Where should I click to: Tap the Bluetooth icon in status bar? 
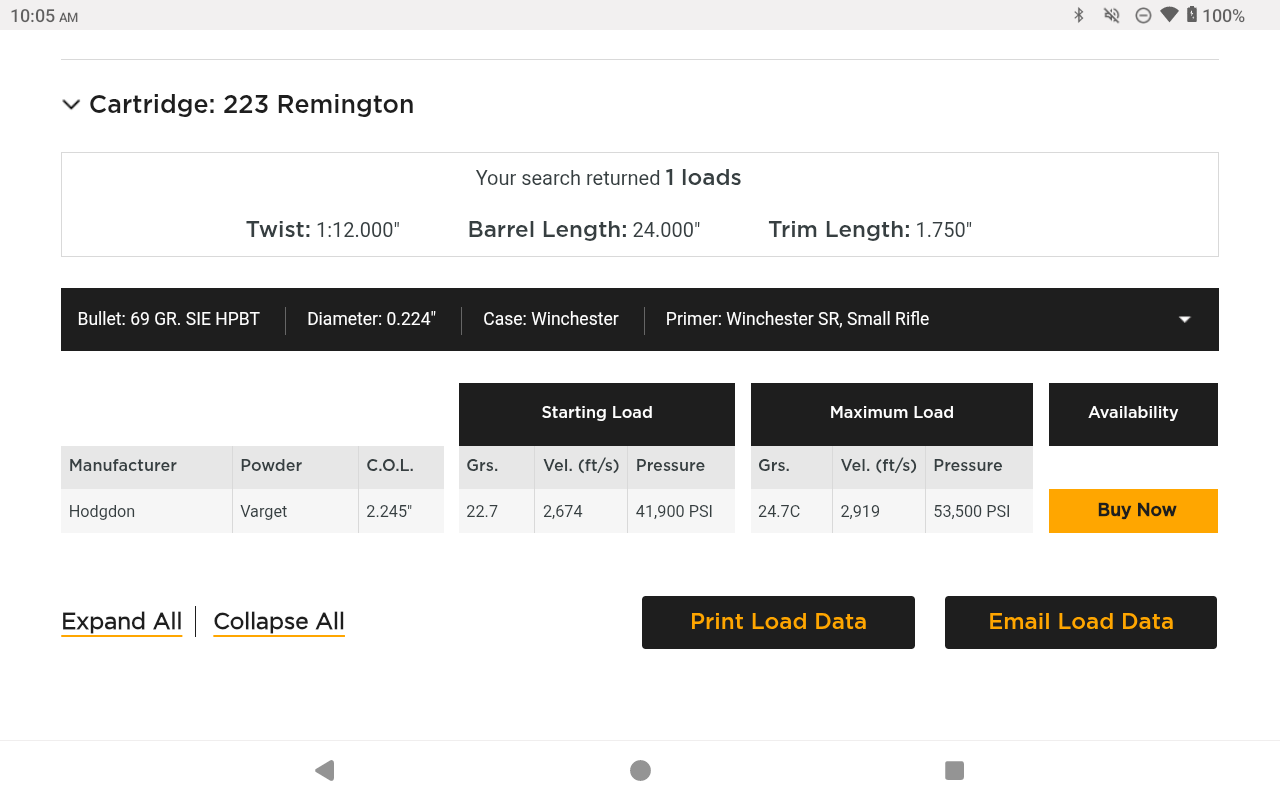[x=1079, y=15]
